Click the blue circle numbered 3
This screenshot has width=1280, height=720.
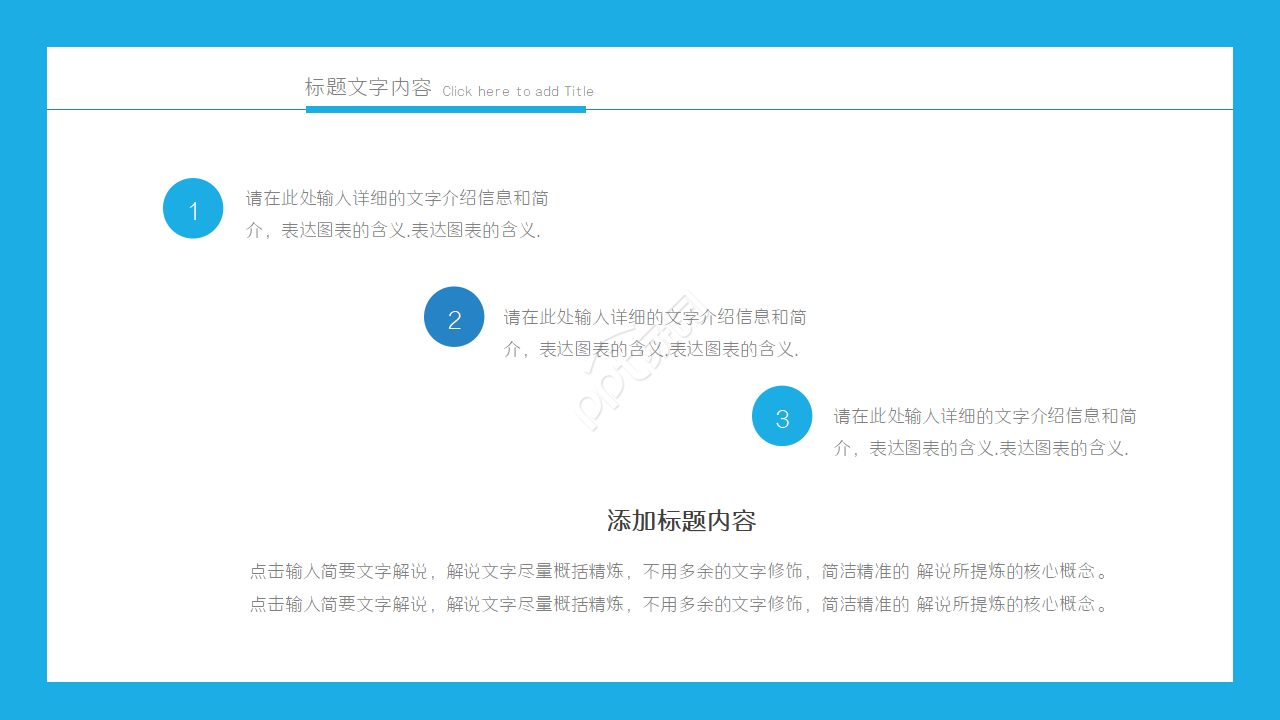click(x=781, y=416)
